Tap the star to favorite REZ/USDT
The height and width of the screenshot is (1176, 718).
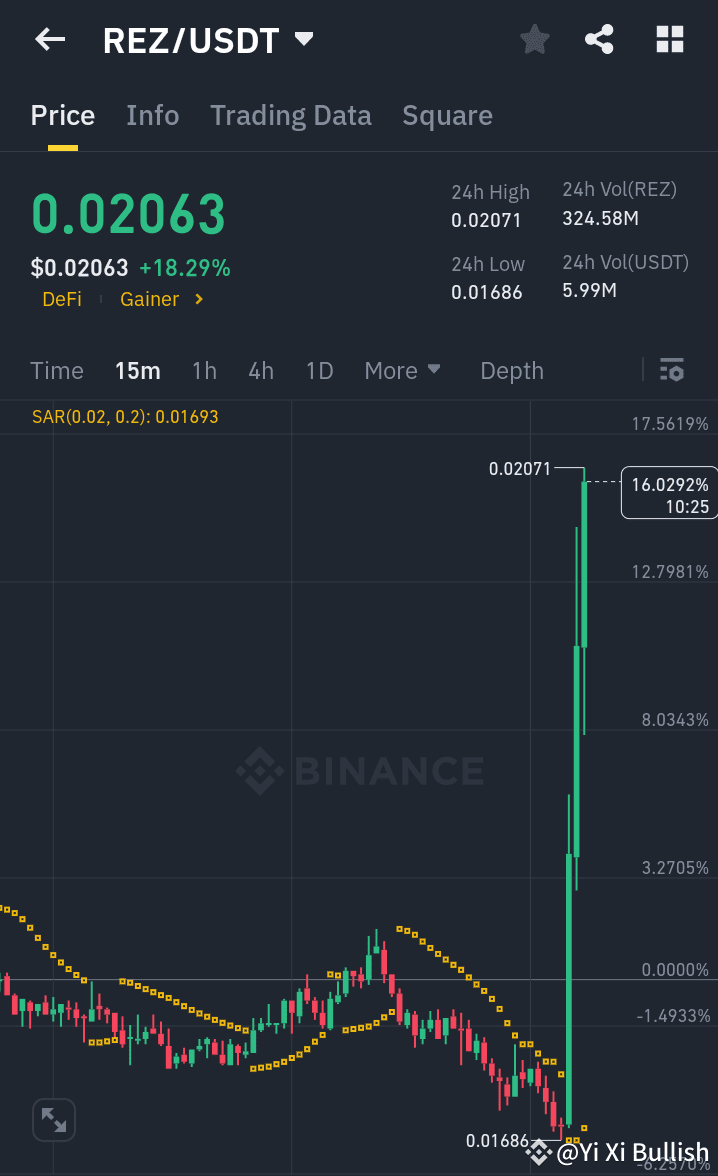534,40
